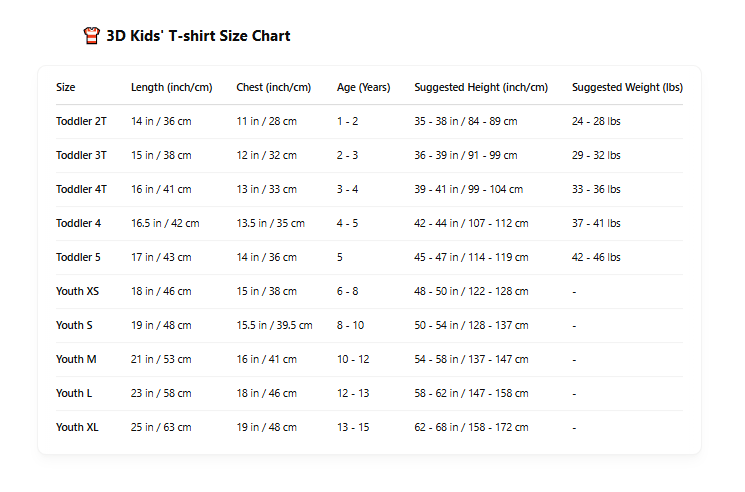
Task: Select the Youth M row label
Action: 76,359
